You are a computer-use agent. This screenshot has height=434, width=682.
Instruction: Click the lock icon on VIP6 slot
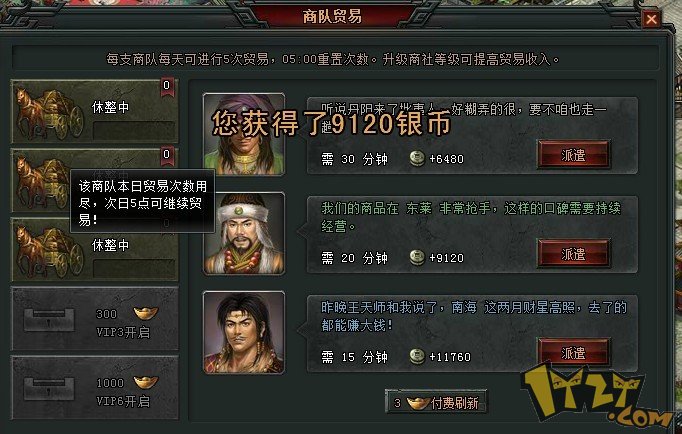[x=49, y=389]
